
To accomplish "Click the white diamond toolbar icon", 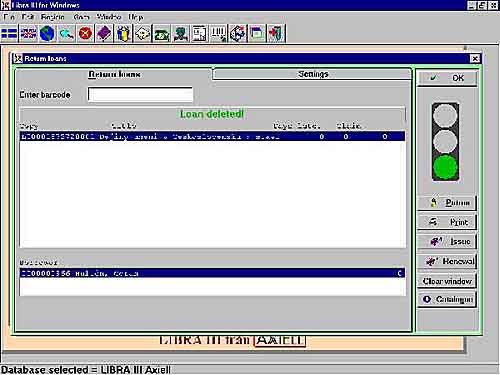I will tap(142, 34).
